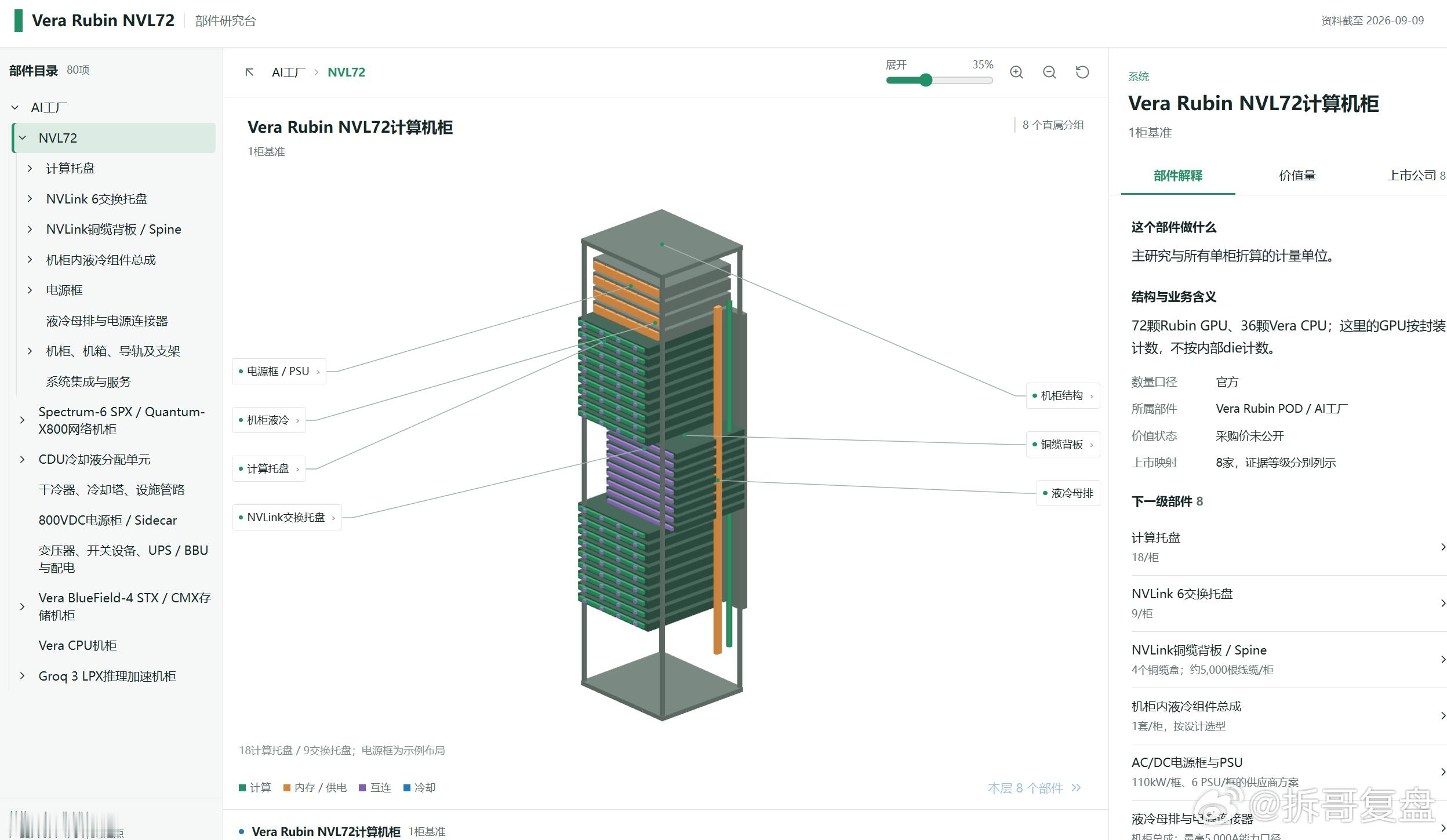Click bottom Vera Rubin NVL72计算机柜 1柜基准 row
Image resolution: width=1447 pixels, height=840 pixels.
tap(342, 832)
